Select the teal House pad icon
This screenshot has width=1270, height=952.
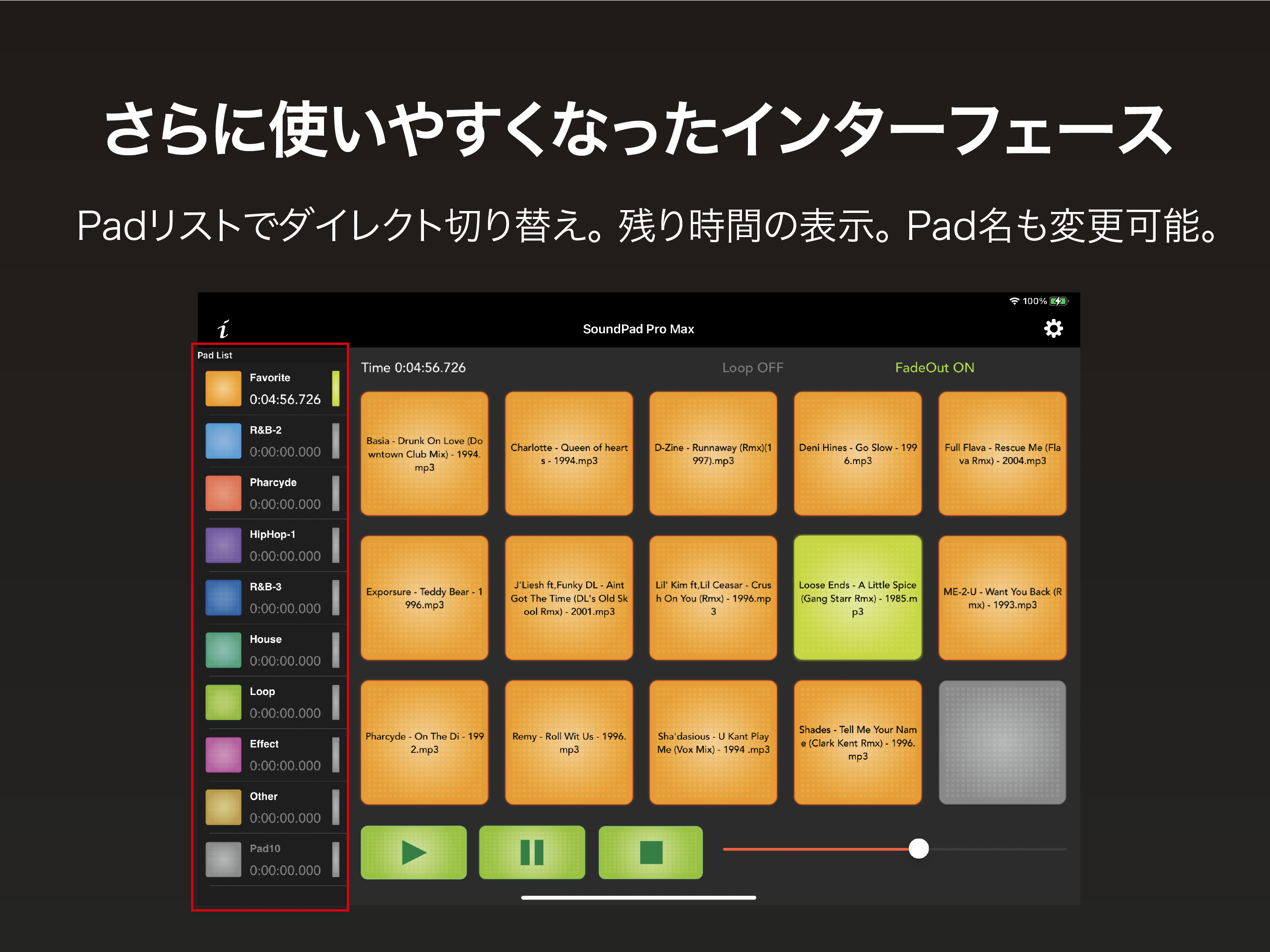(x=223, y=650)
